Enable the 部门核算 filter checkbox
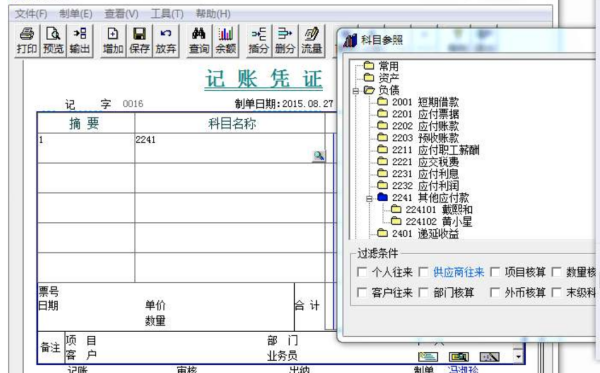The width and height of the screenshot is (600, 373). click(x=423, y=292)
